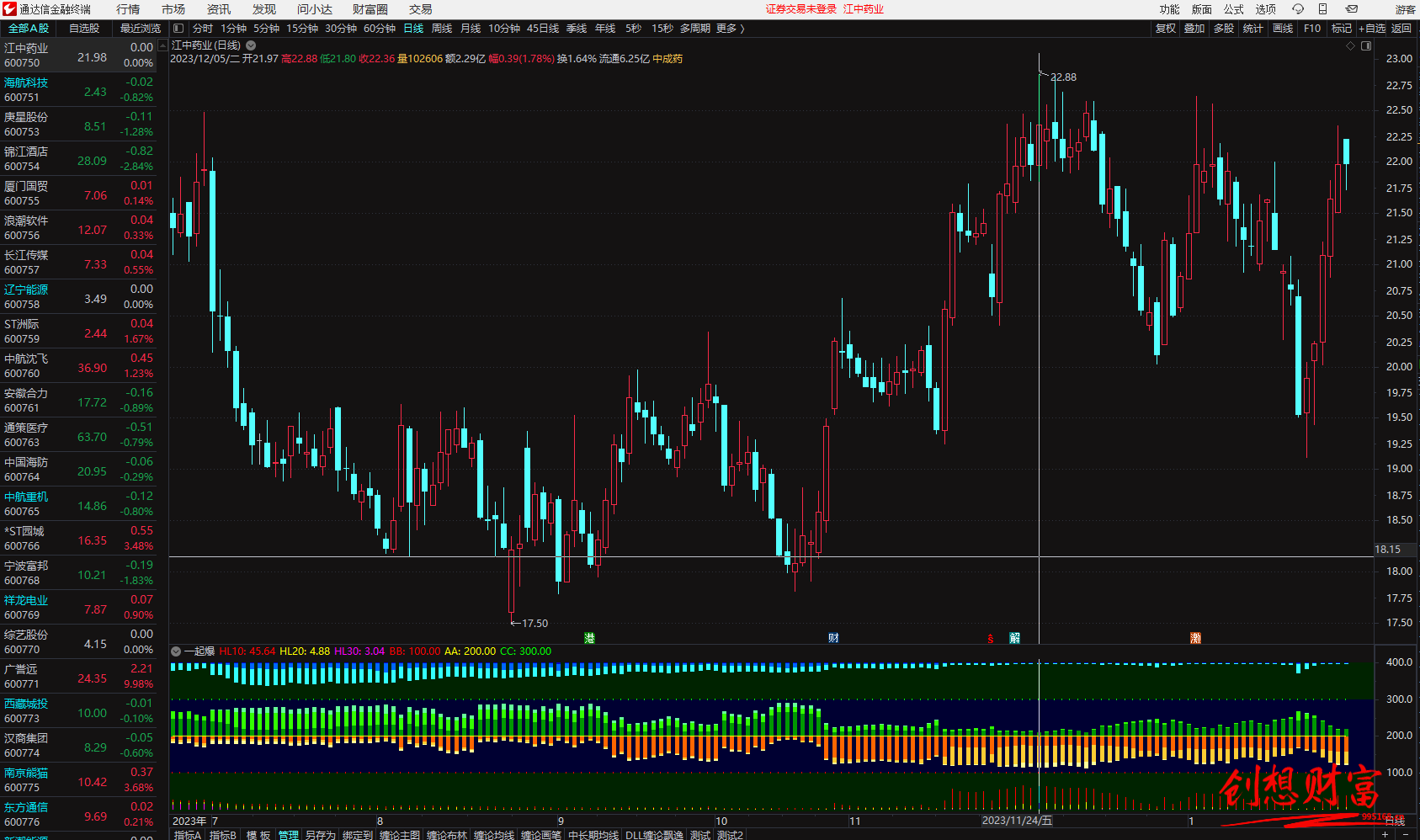Select the 周线 period tab
1420x840 pixels.
tap(442, 29)
